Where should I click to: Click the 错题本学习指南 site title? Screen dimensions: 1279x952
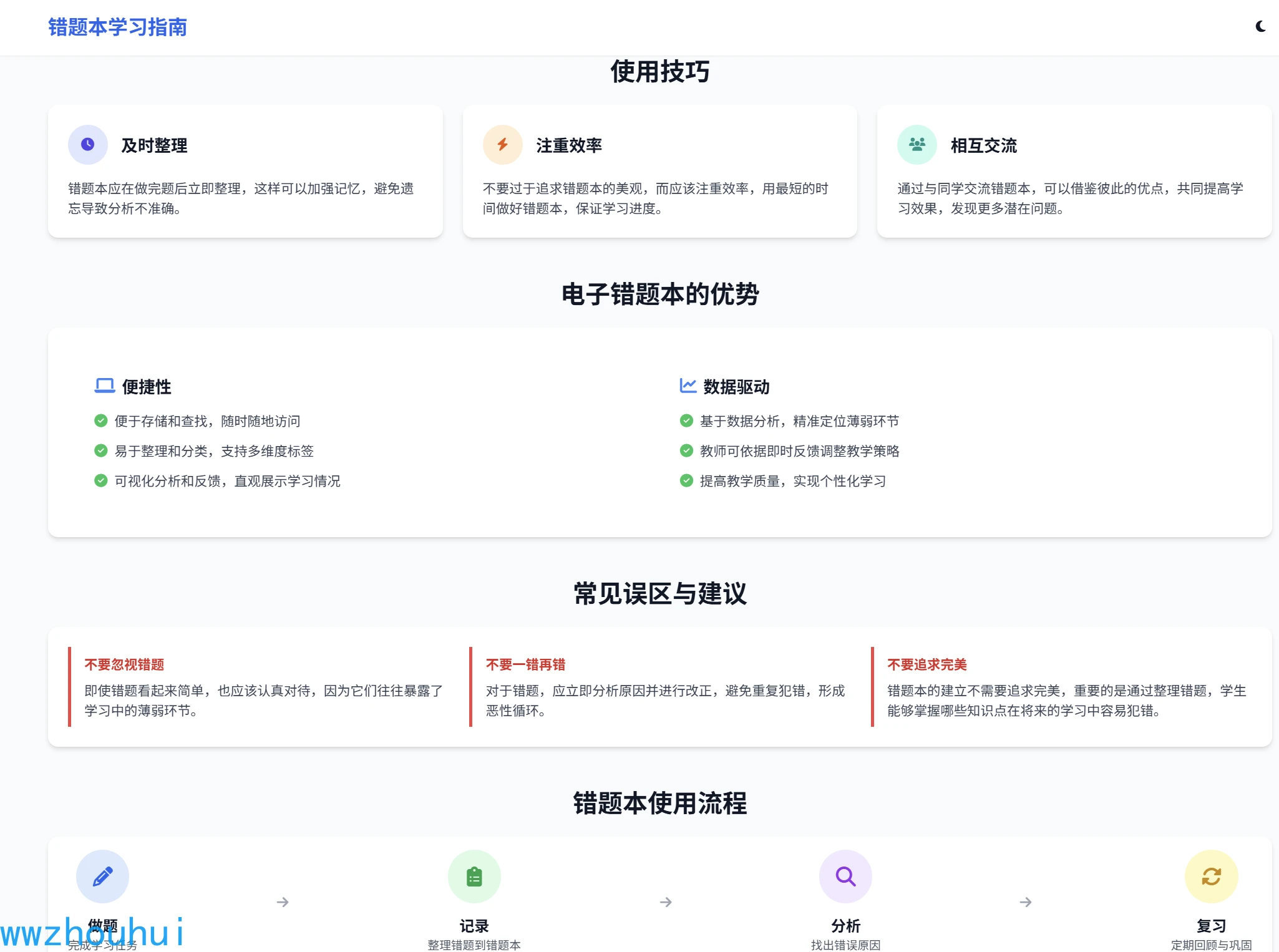point(117,27)
